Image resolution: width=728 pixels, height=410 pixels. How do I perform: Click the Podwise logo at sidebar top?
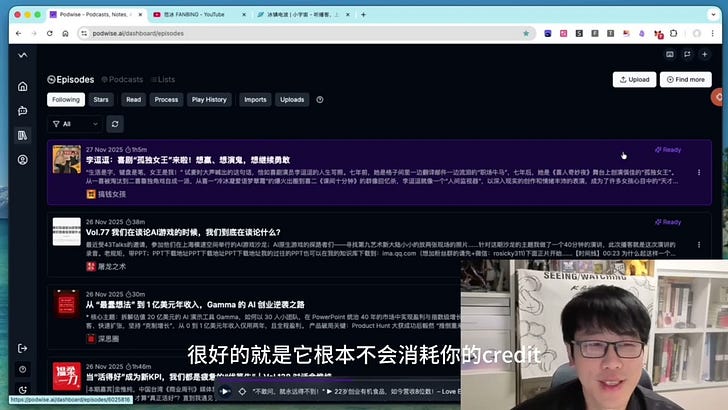22,55
